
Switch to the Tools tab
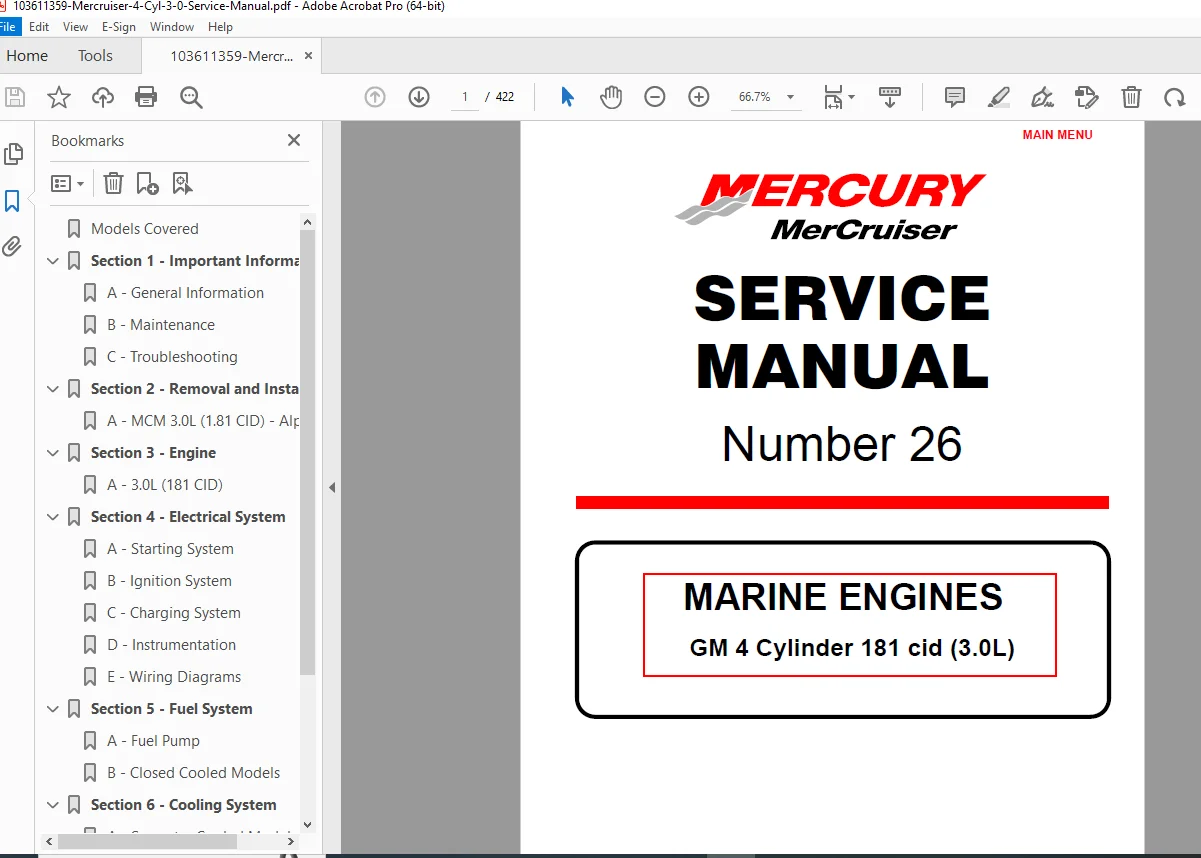coord(95,56)
